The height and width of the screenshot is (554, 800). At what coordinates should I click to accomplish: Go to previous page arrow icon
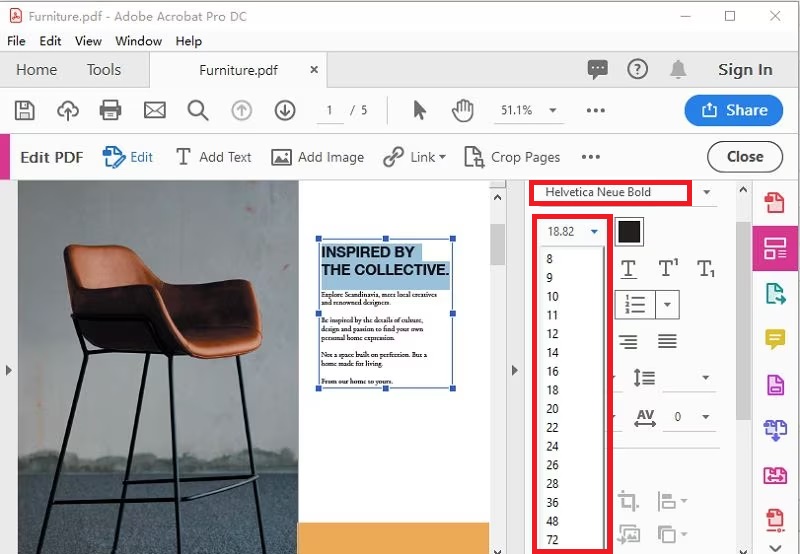(242, 110)
